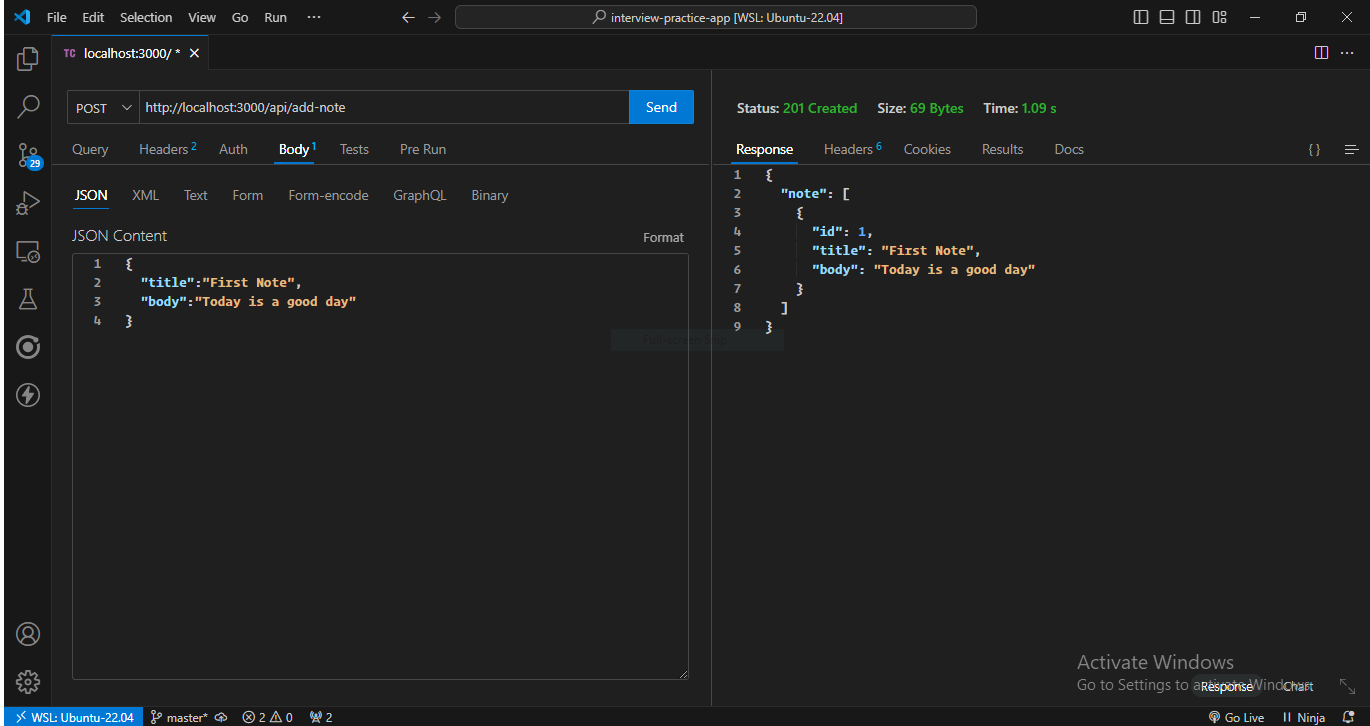The width and height of the screenshot is (1370, 726).
Task: Open the Remote Explorer icon
Action: coord(28,252)
